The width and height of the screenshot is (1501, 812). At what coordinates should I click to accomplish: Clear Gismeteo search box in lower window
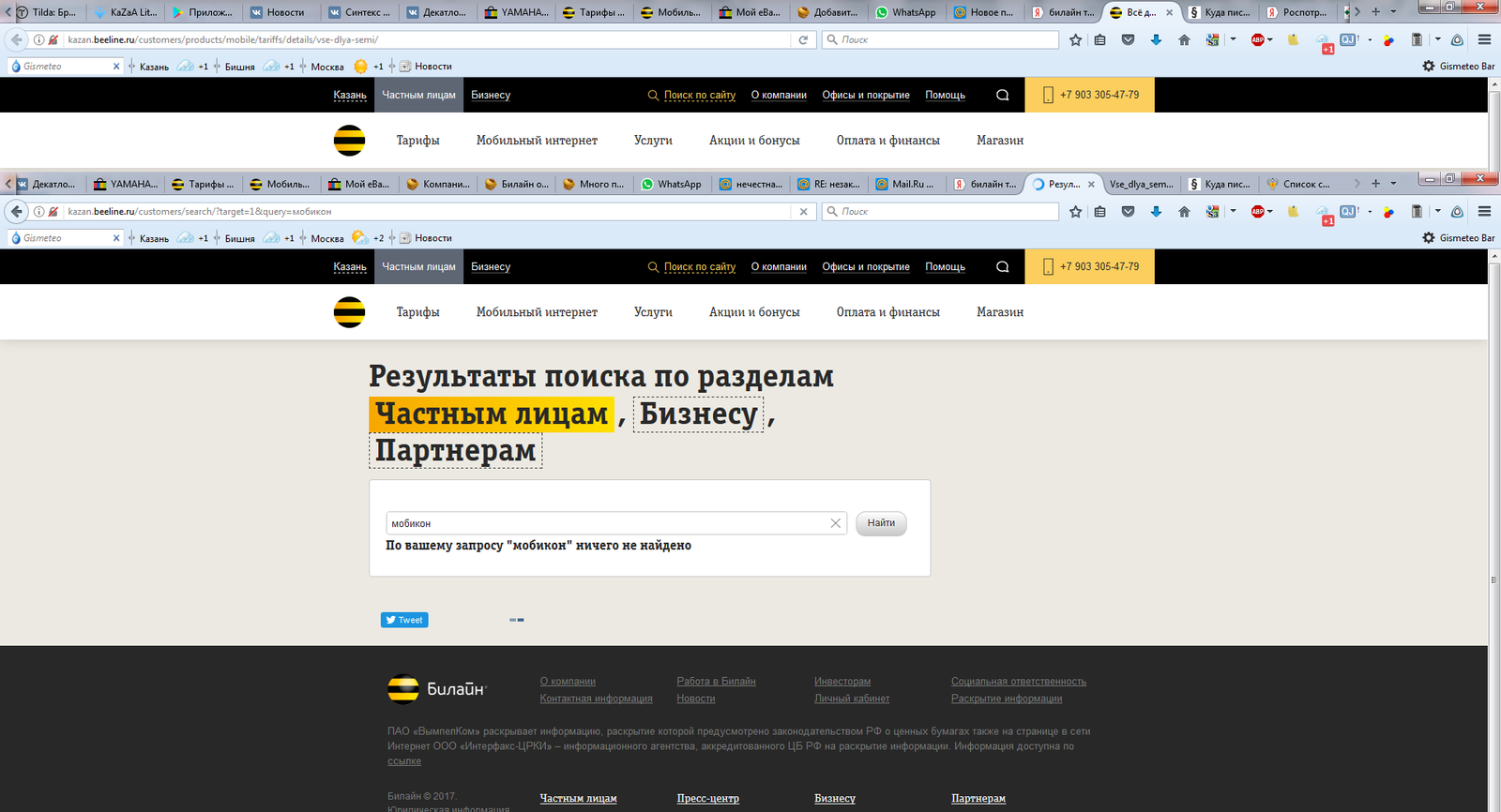click(x=116, y=238)
